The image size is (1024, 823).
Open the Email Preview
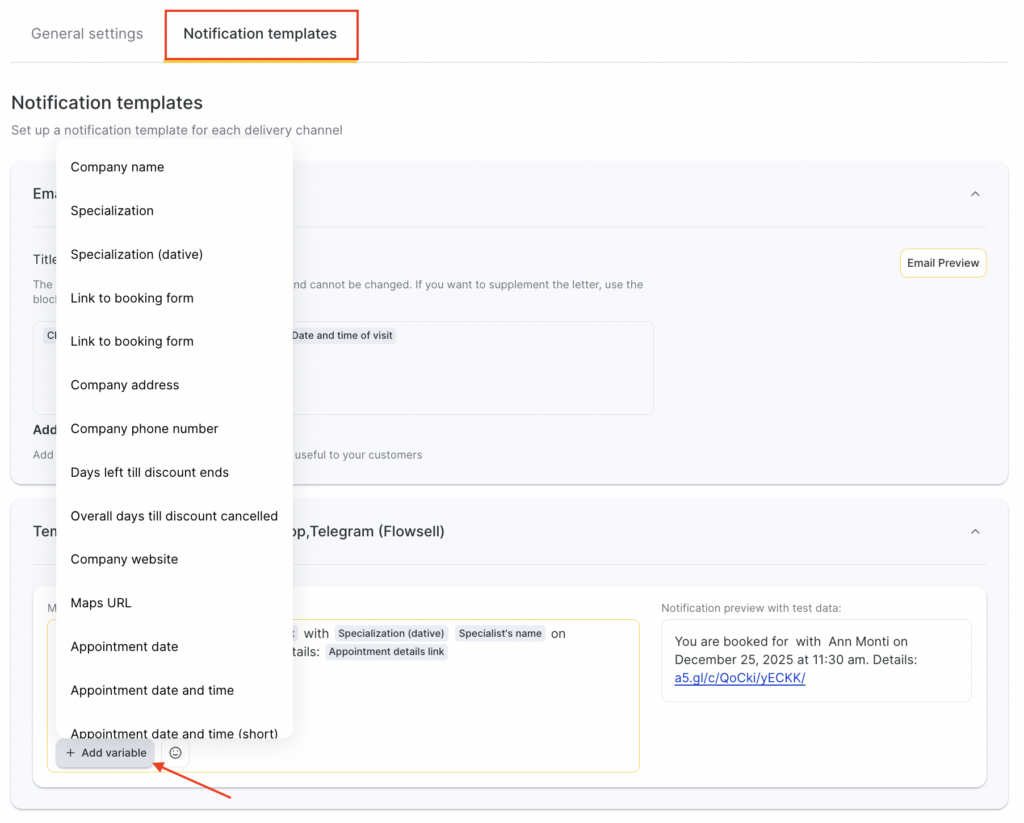pyautogui.click(x=942, y=263)
